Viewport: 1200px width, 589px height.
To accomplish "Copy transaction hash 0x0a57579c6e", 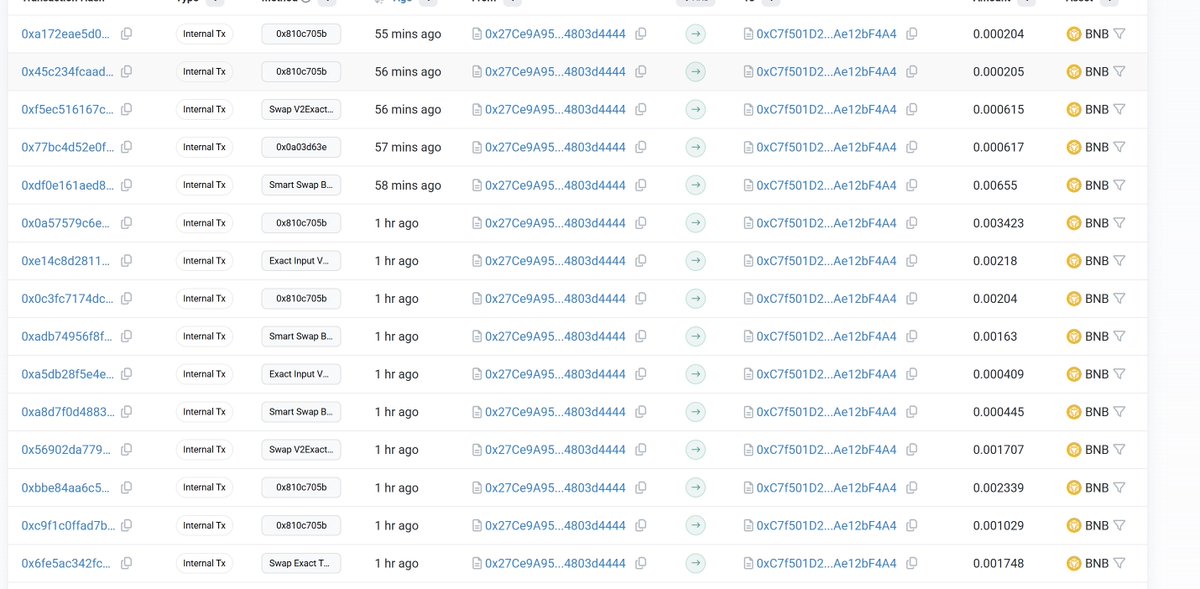I will coord(126,223).
